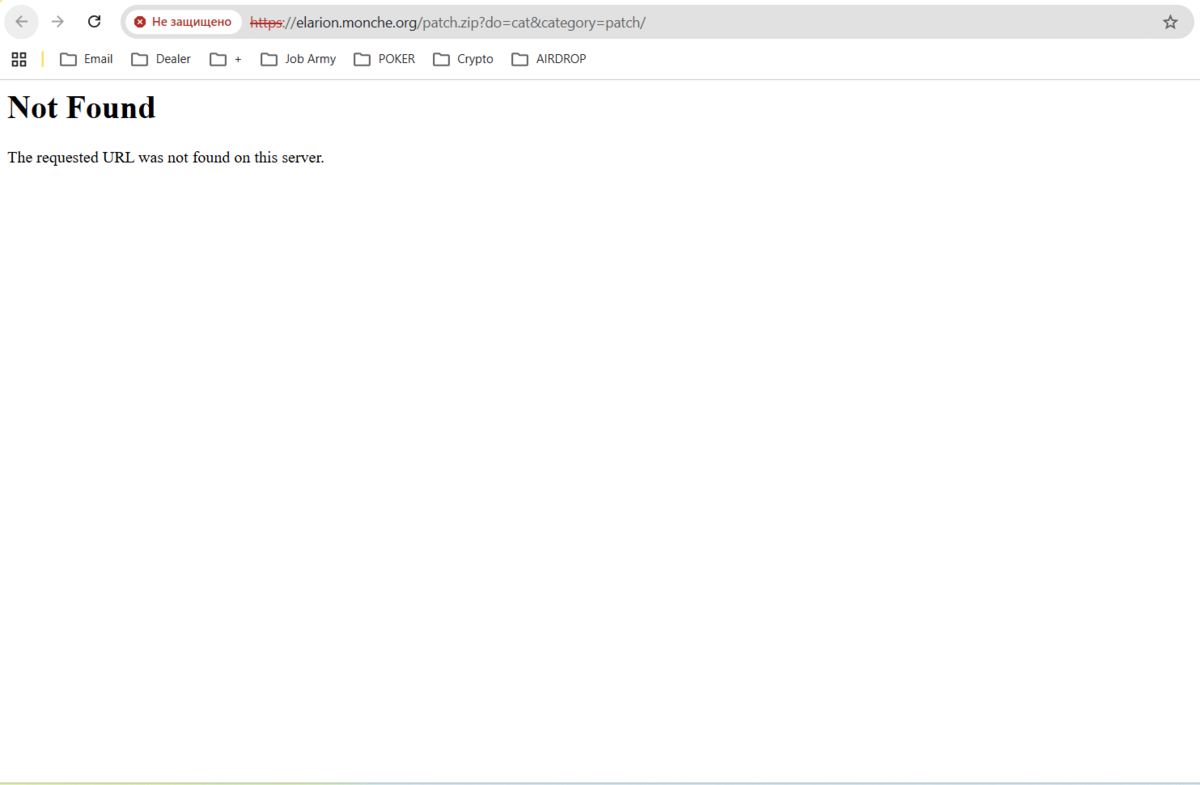Open the "+" bookmarks folder
Viewport: 1200px width, 785px height.
click(x=226, y=59)
